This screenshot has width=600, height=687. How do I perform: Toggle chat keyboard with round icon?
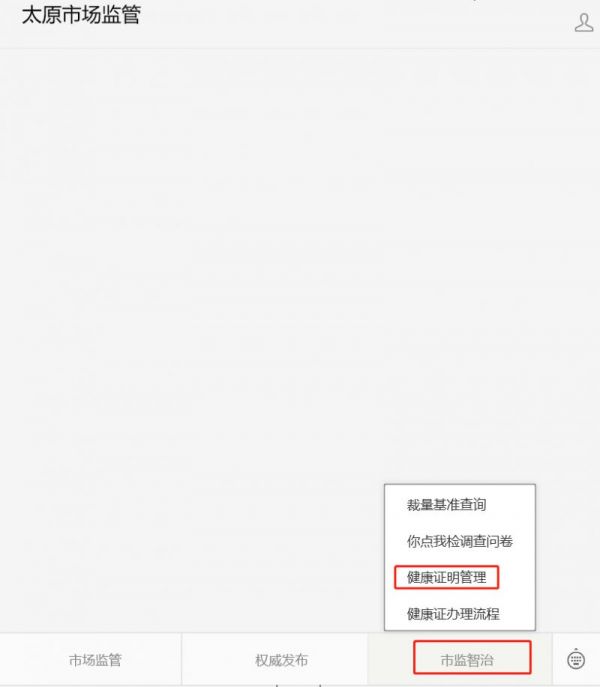pos(576,659)
